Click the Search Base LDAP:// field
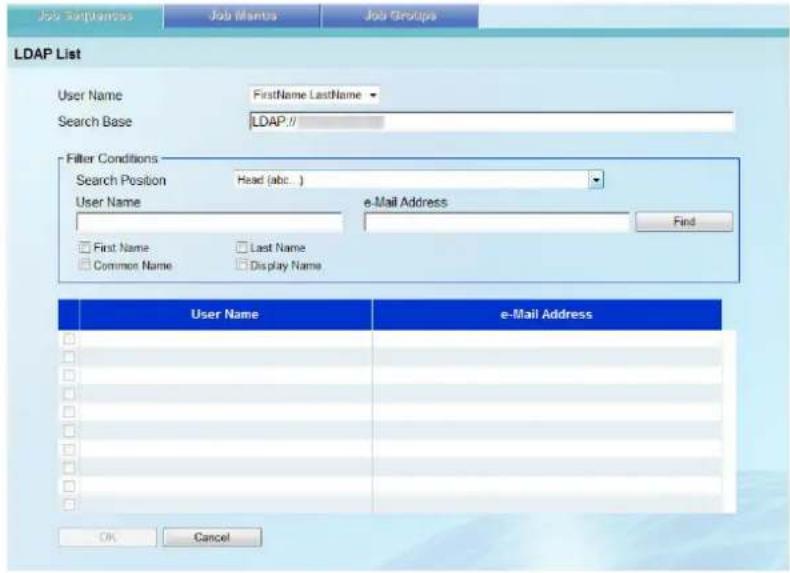The height and width of the screenshot is (573, 790). click(491, 121)
